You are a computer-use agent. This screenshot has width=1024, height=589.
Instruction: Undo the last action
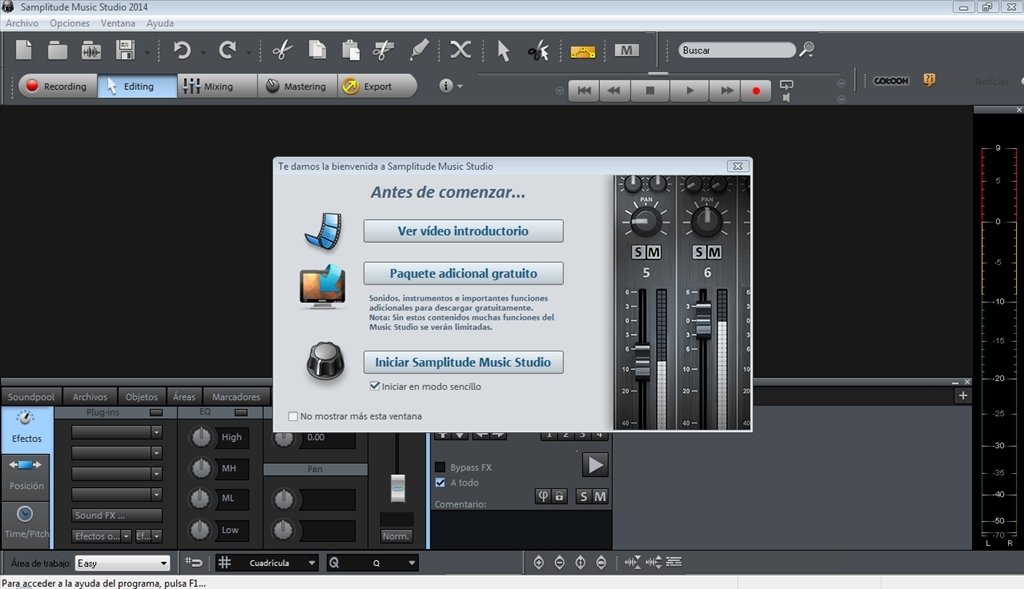click(x=182, y=50)
